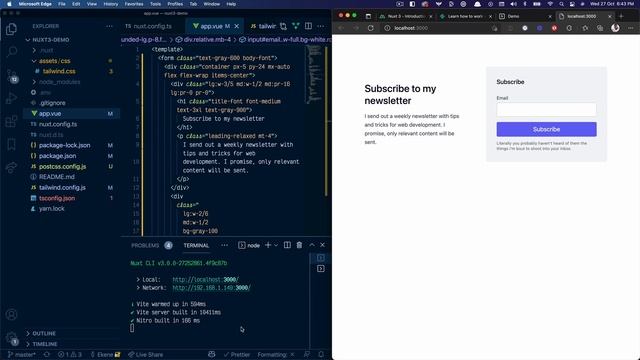Open Explorer more actions ellipsis
The height and width of the screenshot is (360, 640).
109,26
